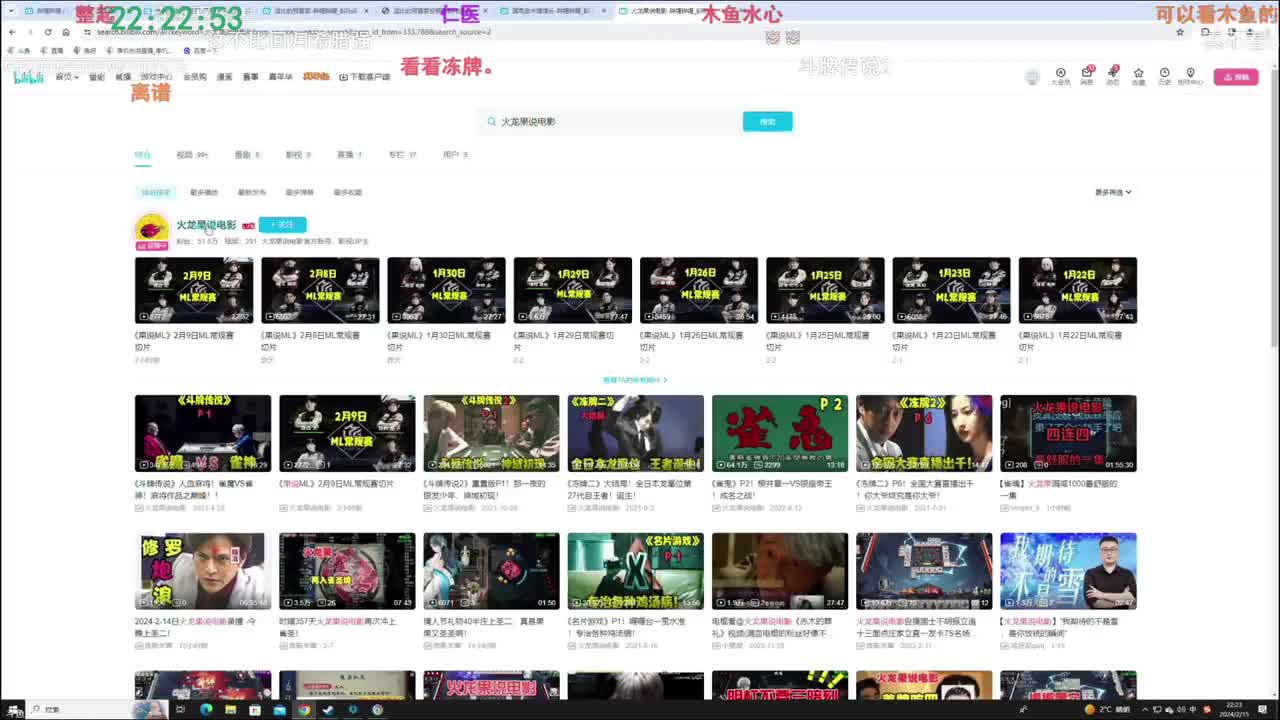Select the 综合排序 sort option

coord(156,192)
